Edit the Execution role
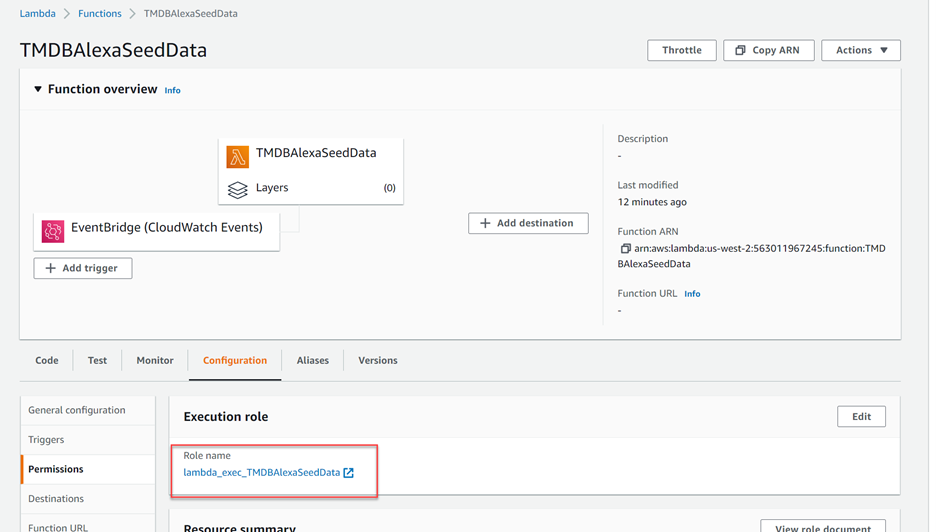 [x=861, y=417]
